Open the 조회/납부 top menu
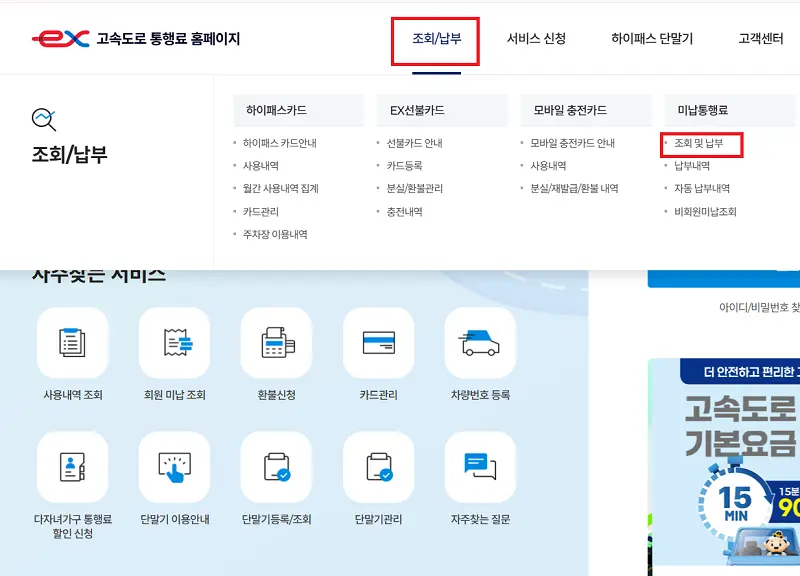The height and width of the screenshot is (576, 800). [436, 39]
